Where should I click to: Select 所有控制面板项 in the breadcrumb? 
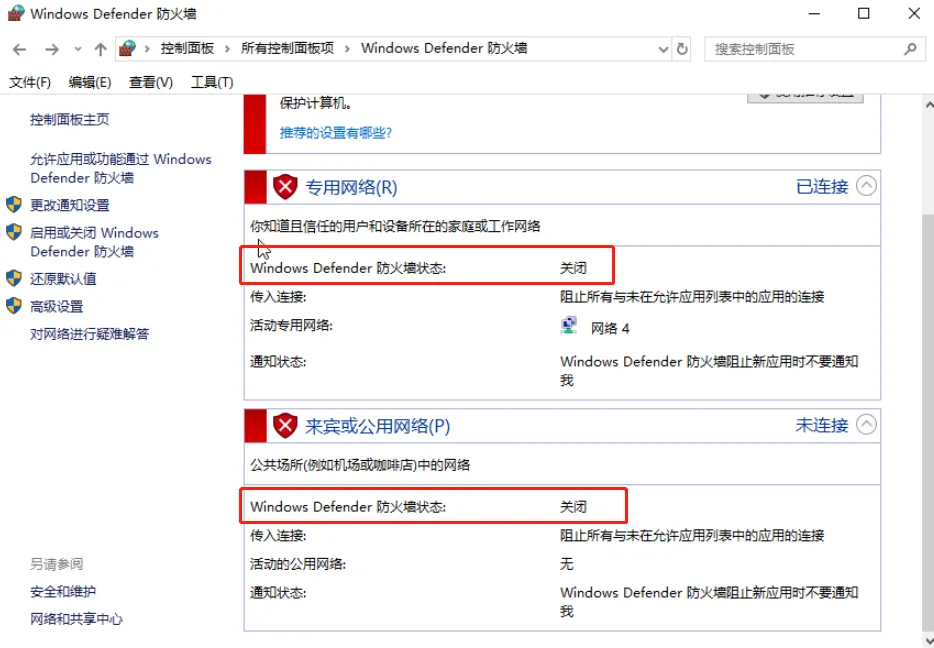click(x=287, y=48)
